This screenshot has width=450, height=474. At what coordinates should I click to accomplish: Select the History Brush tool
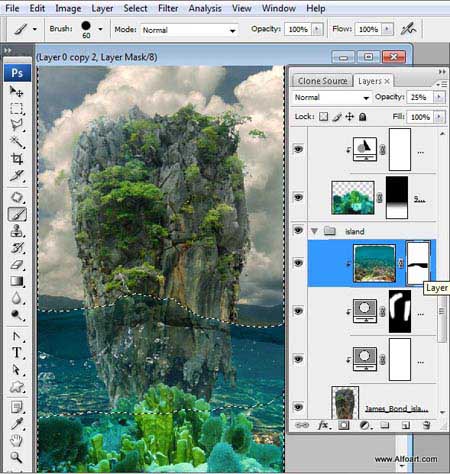point(16,248)
